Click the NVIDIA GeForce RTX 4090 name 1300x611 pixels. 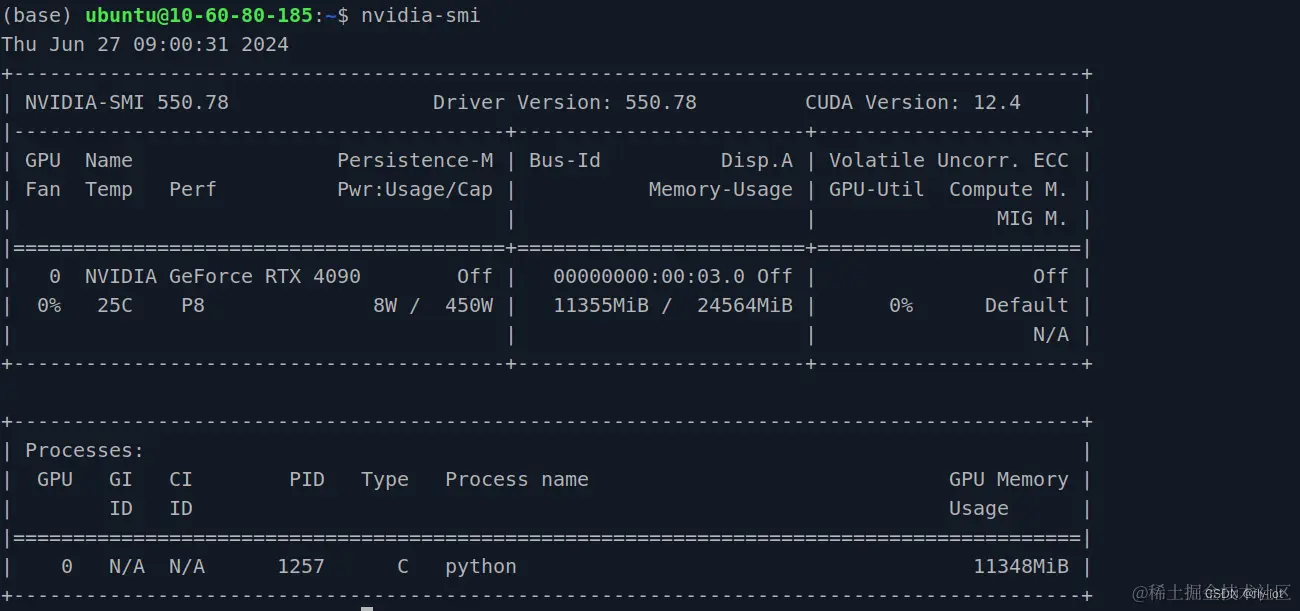tap(223, 277)
